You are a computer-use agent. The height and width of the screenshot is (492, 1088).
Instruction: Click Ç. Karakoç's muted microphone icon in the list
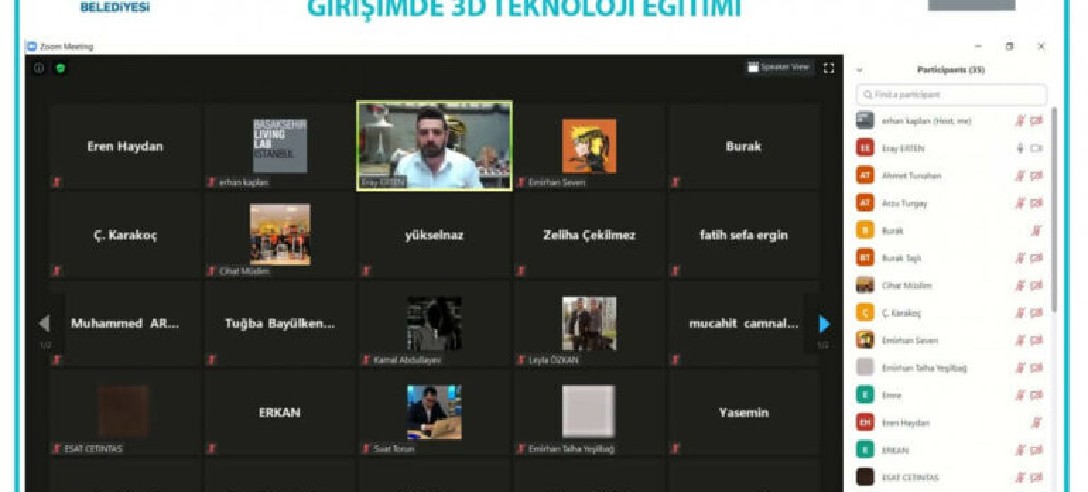point(1021,313)
